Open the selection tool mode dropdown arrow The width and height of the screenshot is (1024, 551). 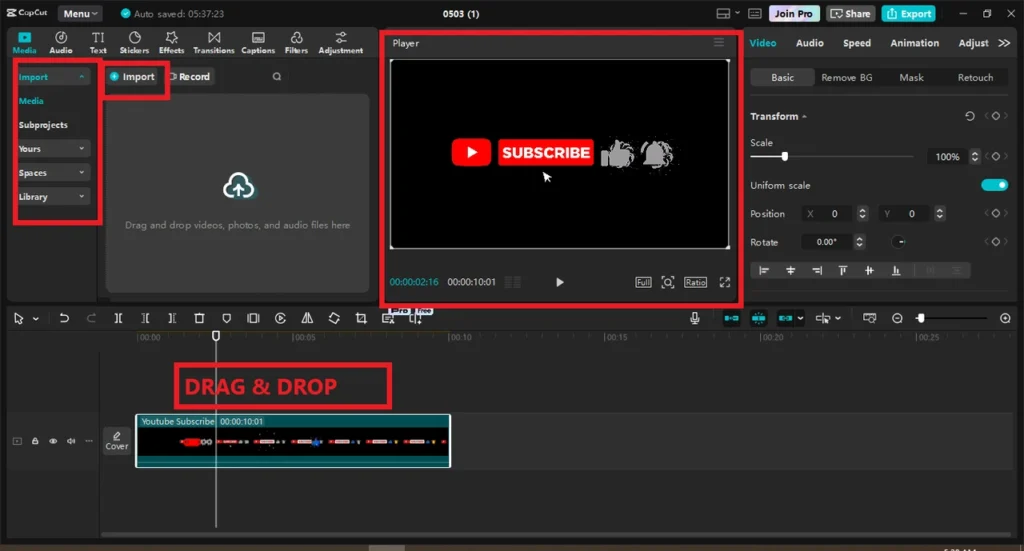pyautogui.click(x=36, y=319)
